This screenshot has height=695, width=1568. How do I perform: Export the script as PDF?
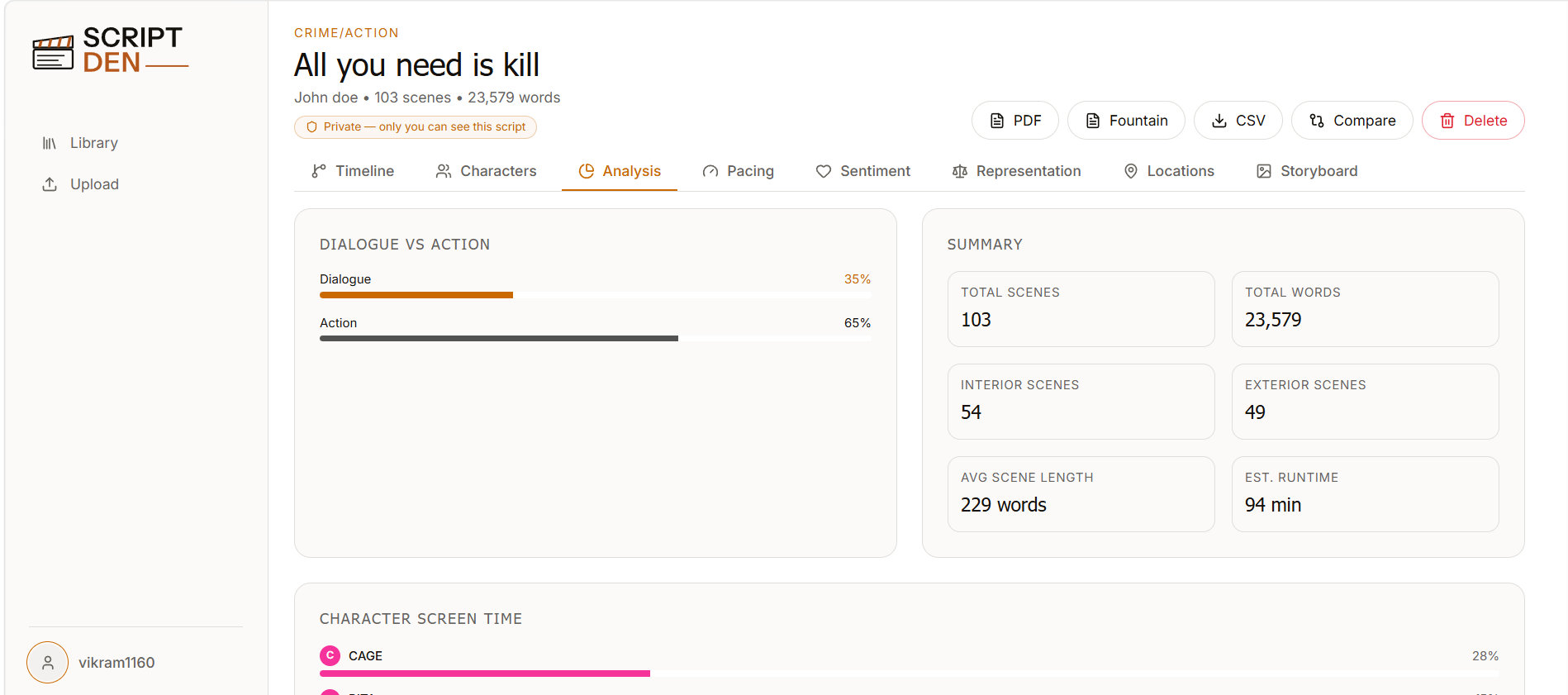1015,121
